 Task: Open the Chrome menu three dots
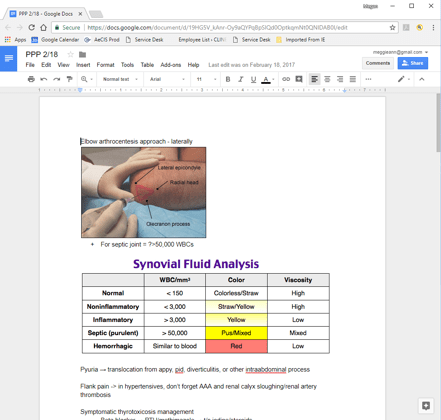(433, 28)
